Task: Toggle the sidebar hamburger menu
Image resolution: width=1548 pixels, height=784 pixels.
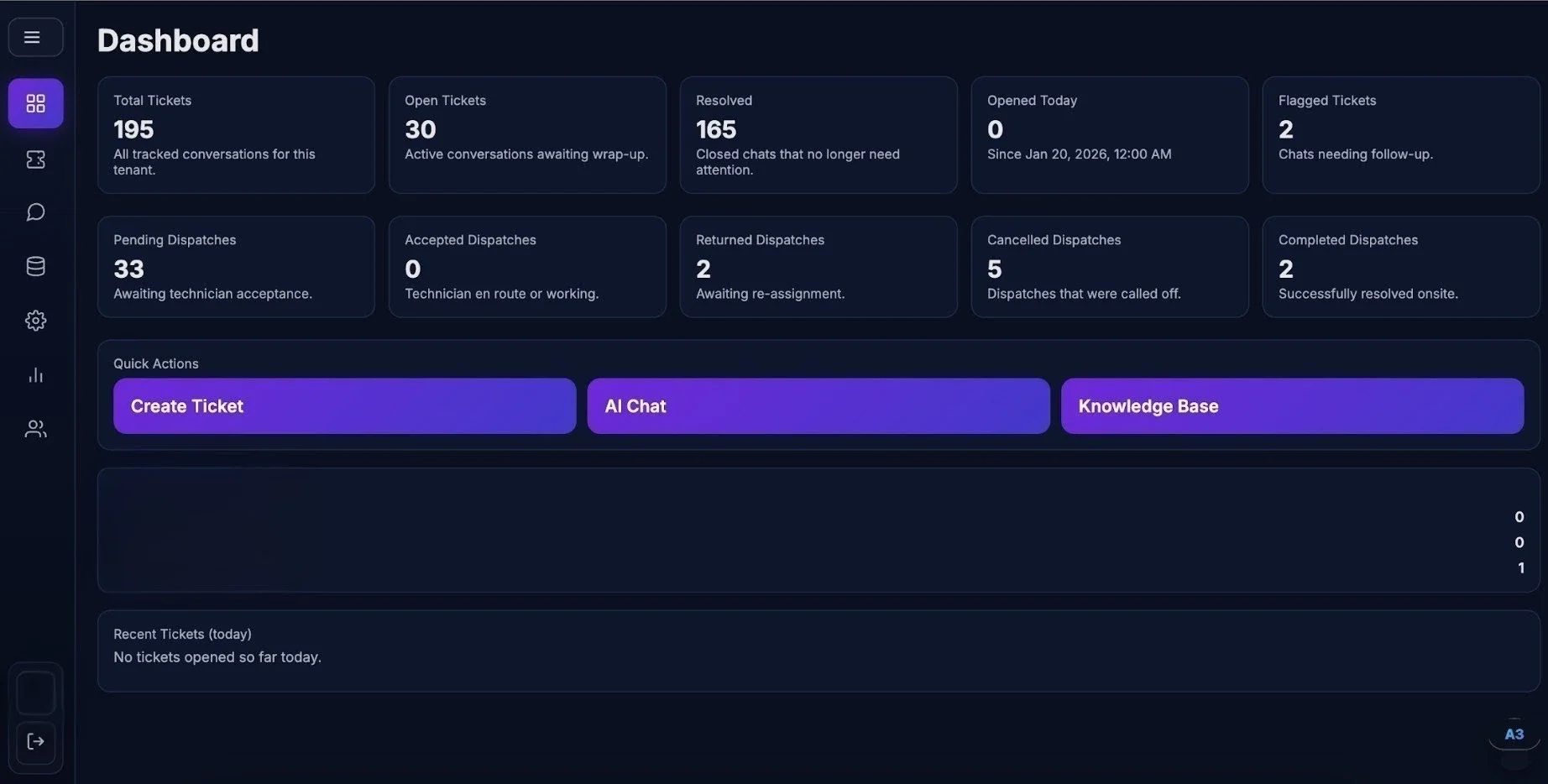Action: pyautogui.click(x=35, y=37)
